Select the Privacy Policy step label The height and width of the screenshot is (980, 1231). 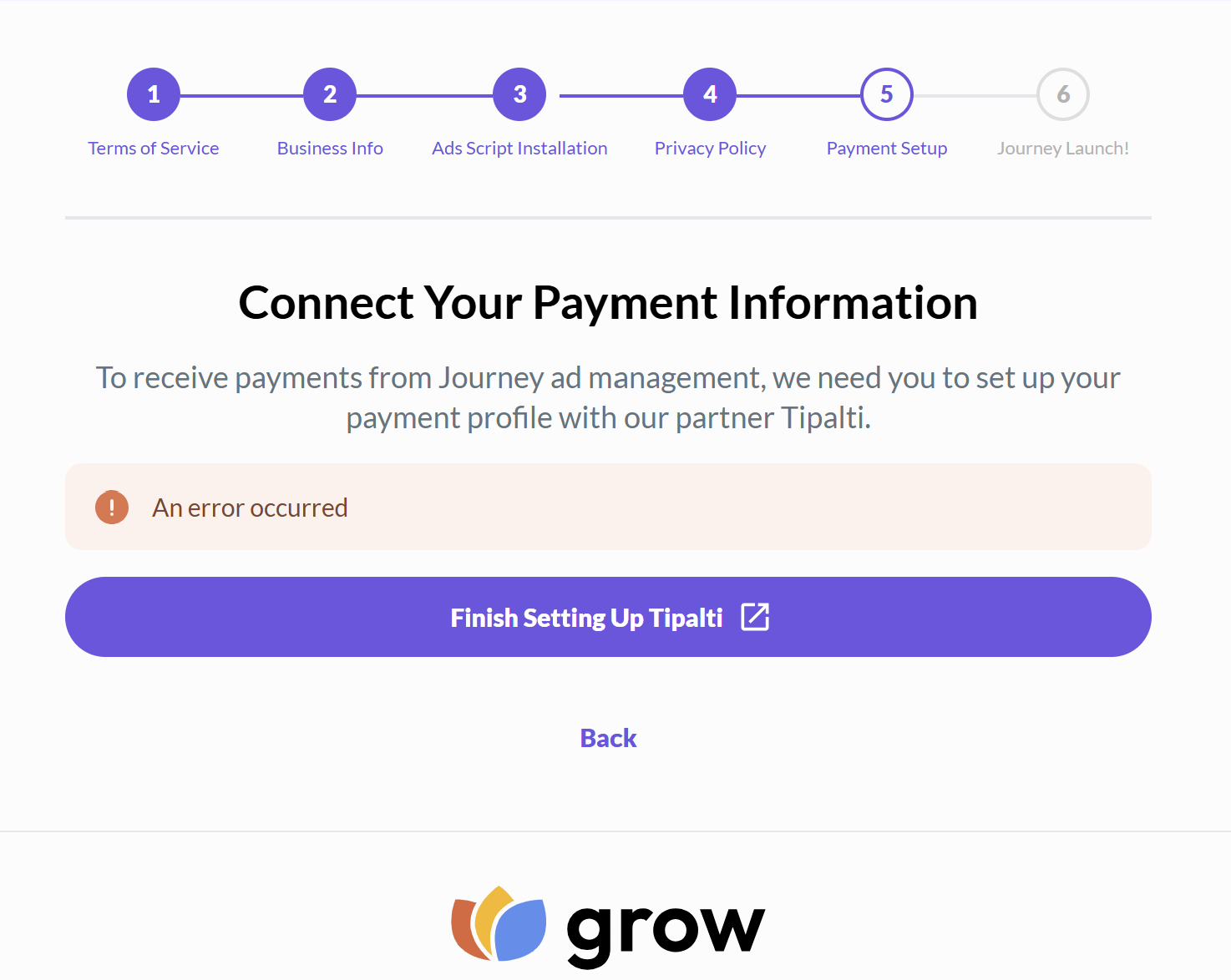710,149
